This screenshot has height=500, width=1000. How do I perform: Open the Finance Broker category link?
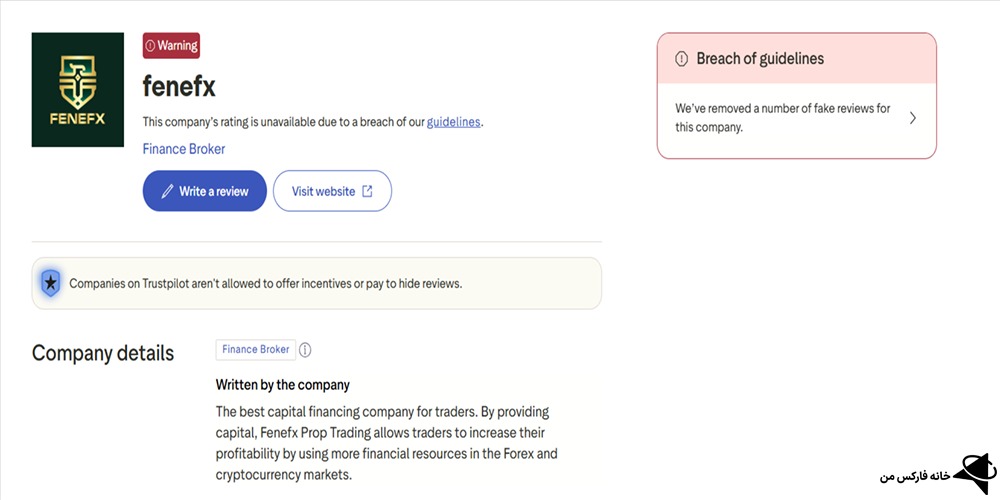184,149
